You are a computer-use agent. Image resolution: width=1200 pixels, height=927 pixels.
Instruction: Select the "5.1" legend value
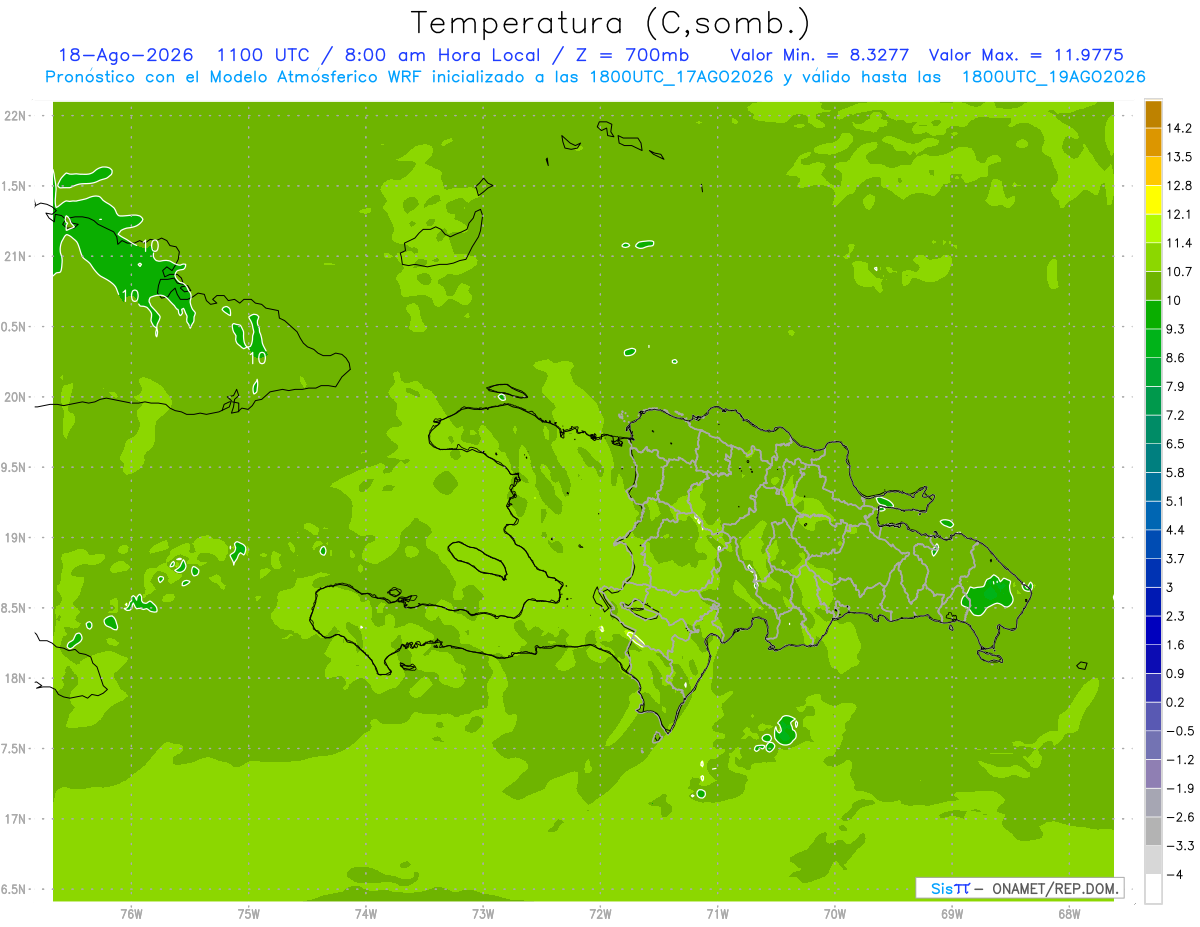1175,501
